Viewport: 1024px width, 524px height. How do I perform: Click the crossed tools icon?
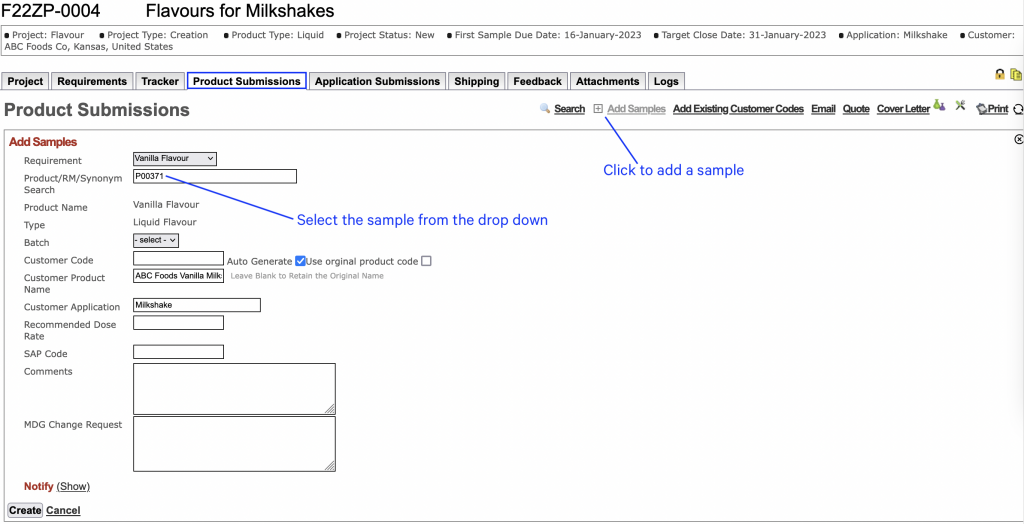pyautogui.click(x=960, y=105)
